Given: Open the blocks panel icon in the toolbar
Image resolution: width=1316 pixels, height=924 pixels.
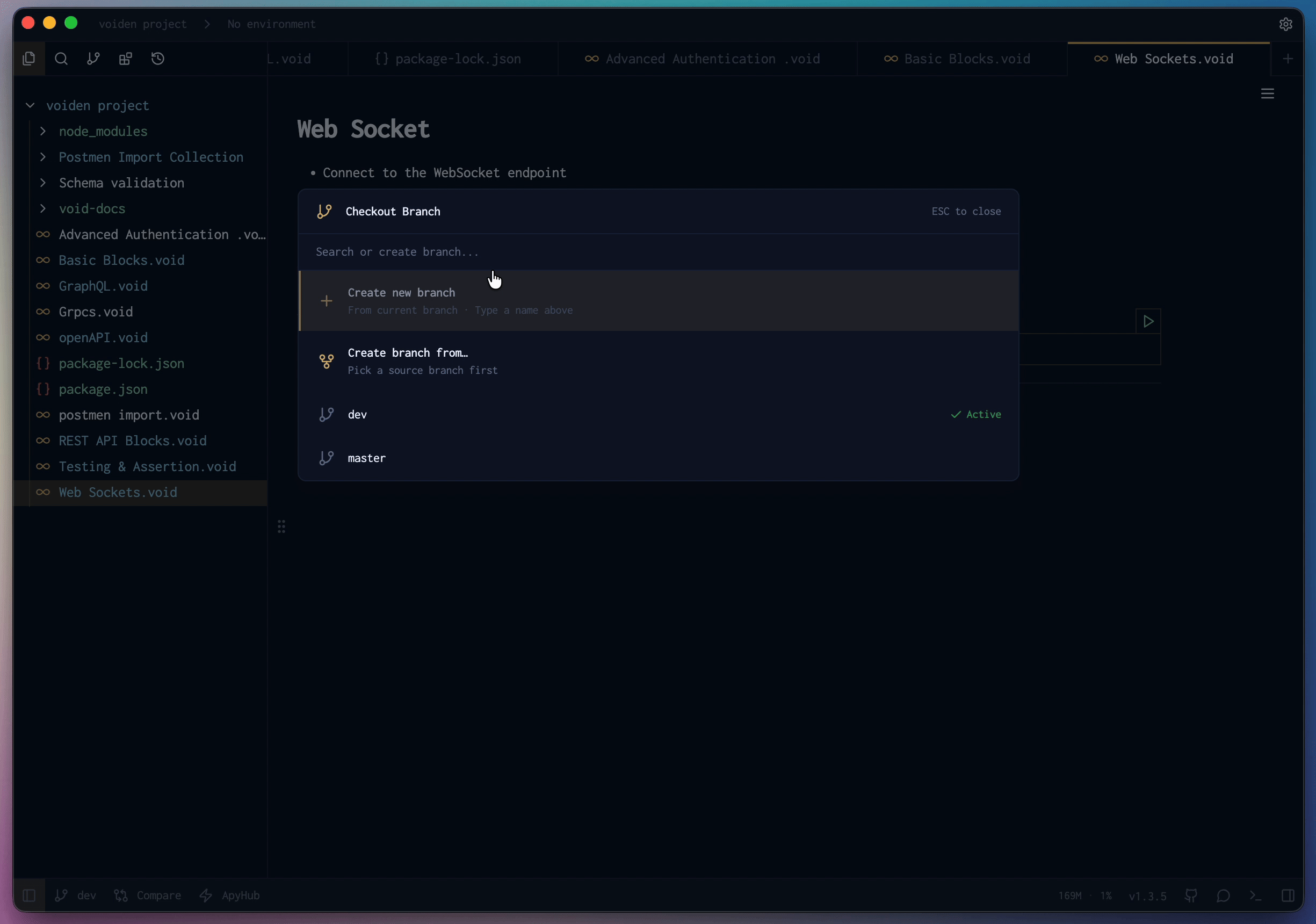Looking at the screenshot, I should click(x=125, y=59).
